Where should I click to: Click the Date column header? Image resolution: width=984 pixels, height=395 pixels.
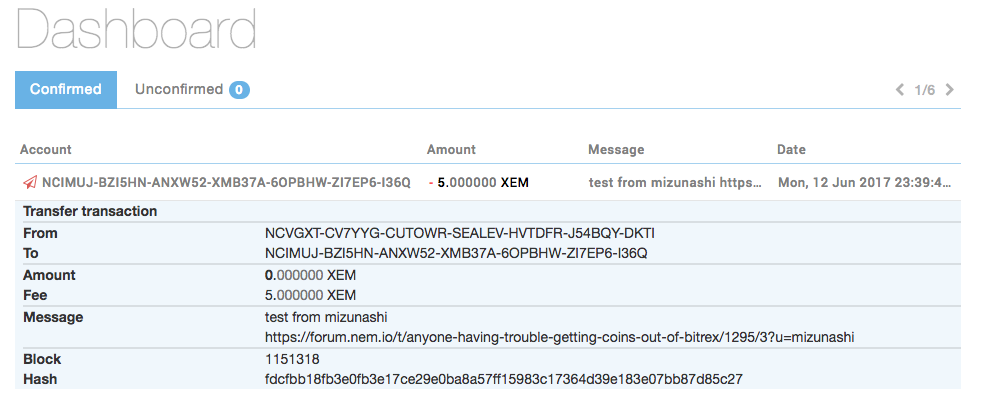click(791, 149)
